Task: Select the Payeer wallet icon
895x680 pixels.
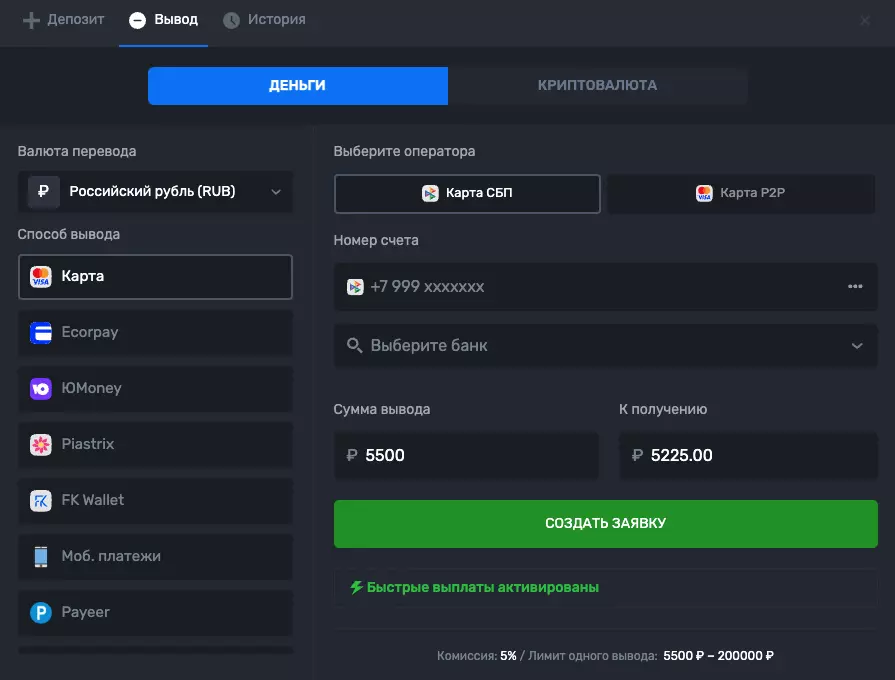Action: pos(40,613)
